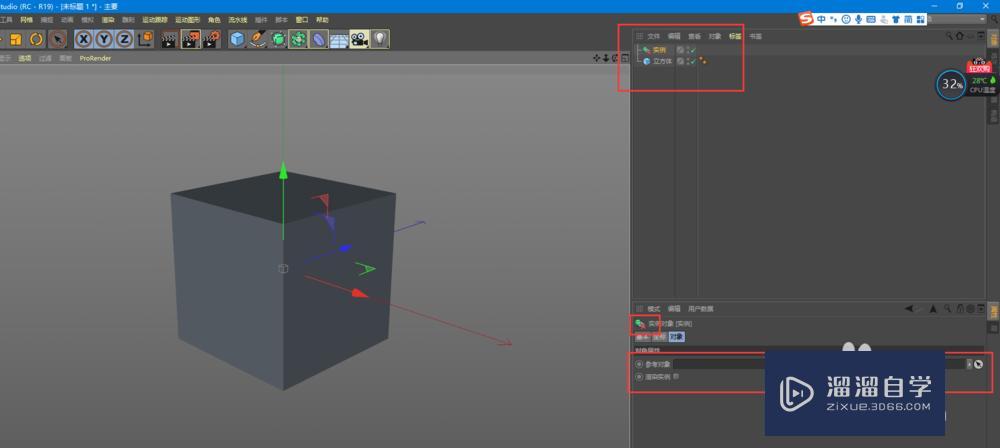The height and width of the screenshot is (448, 1000).
Task: Open the 帮助 menu
Action: click(x=322, y=20)
